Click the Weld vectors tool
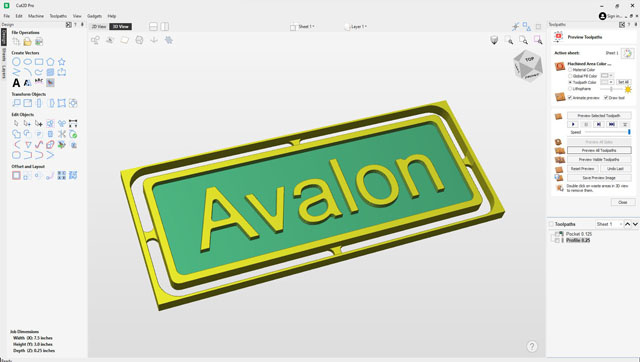 tap(16, 134)
